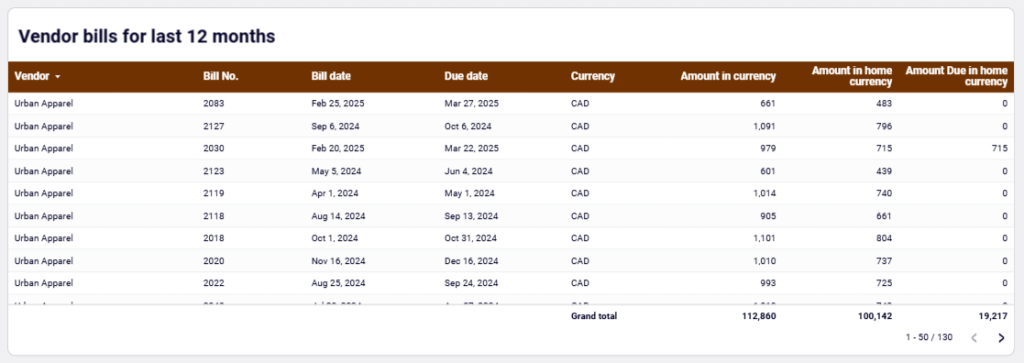Select bill date Aug 14, 2024

(x=338, y=216)
